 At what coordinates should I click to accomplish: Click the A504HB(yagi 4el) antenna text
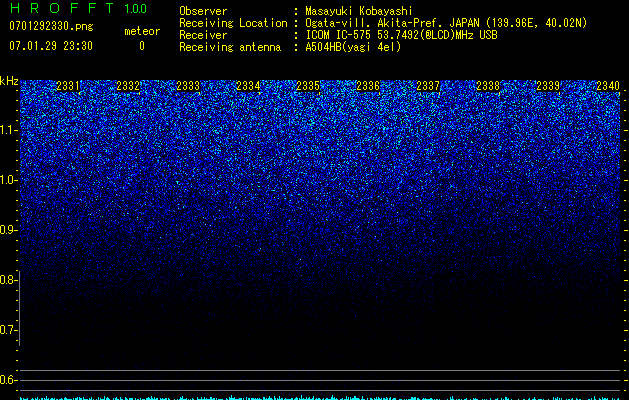tap(353, 47)
